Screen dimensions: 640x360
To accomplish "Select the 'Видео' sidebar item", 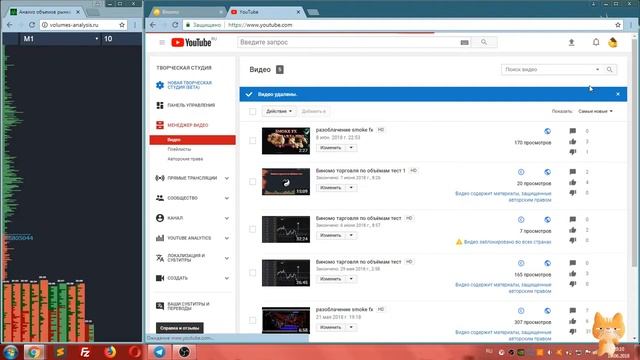I will pyautogui.click(x=192, y=140).
